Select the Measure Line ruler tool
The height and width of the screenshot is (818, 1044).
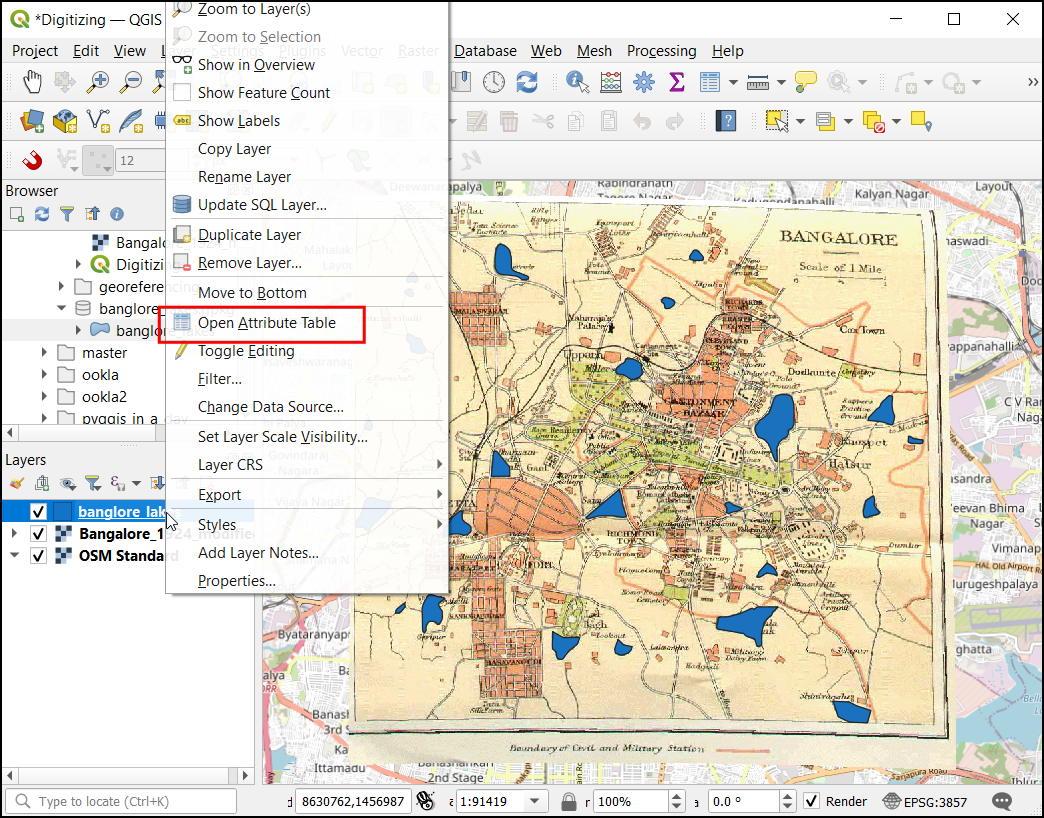point(758,83)
